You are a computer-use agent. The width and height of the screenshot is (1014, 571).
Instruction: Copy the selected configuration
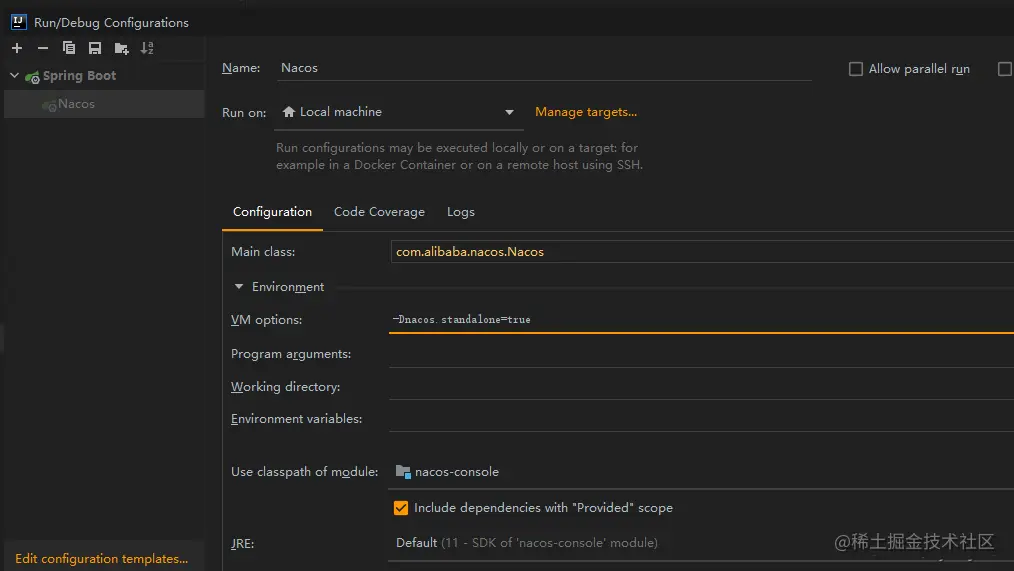69,48
